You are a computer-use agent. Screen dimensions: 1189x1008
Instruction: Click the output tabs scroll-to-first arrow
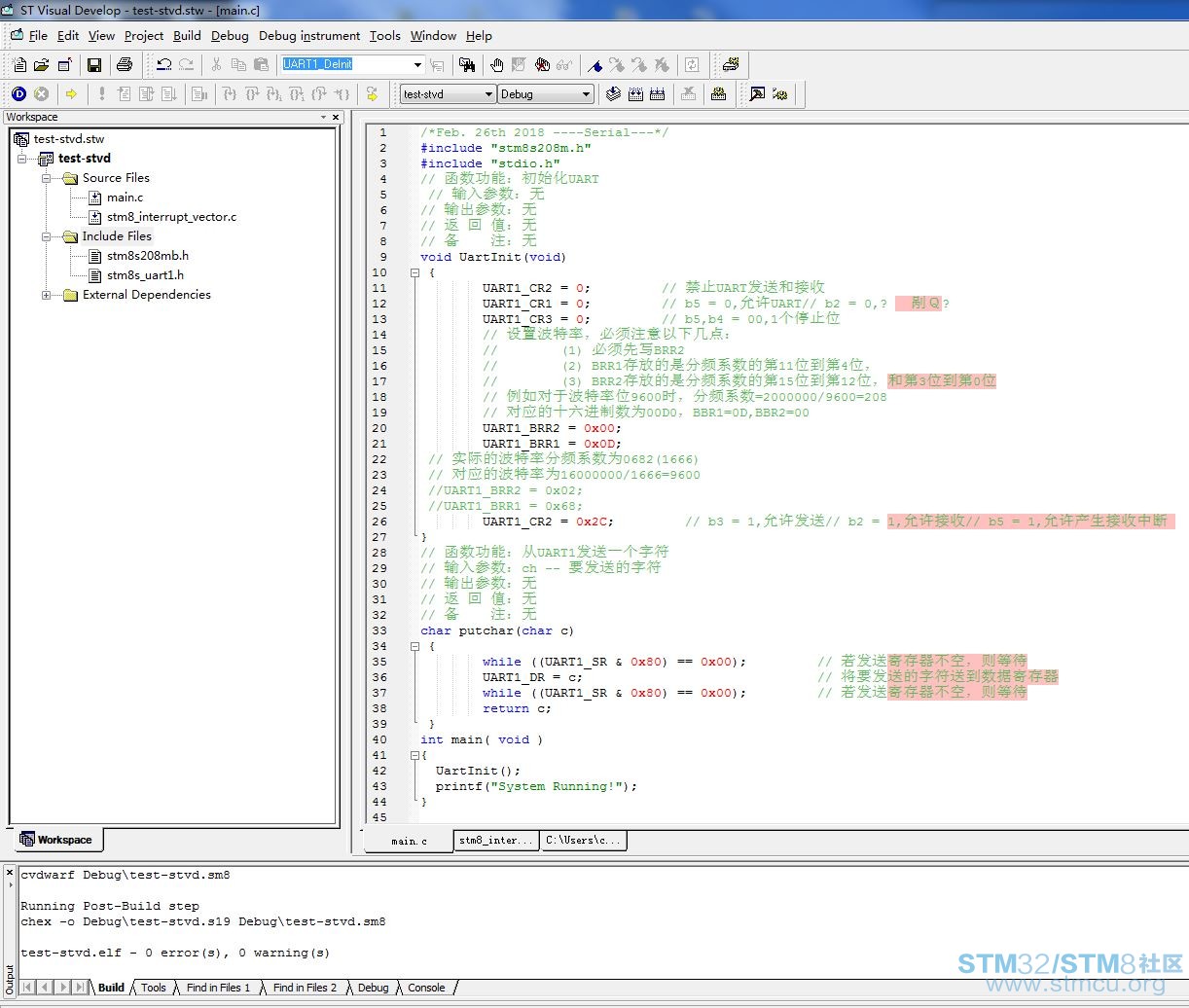coord(27,988)
